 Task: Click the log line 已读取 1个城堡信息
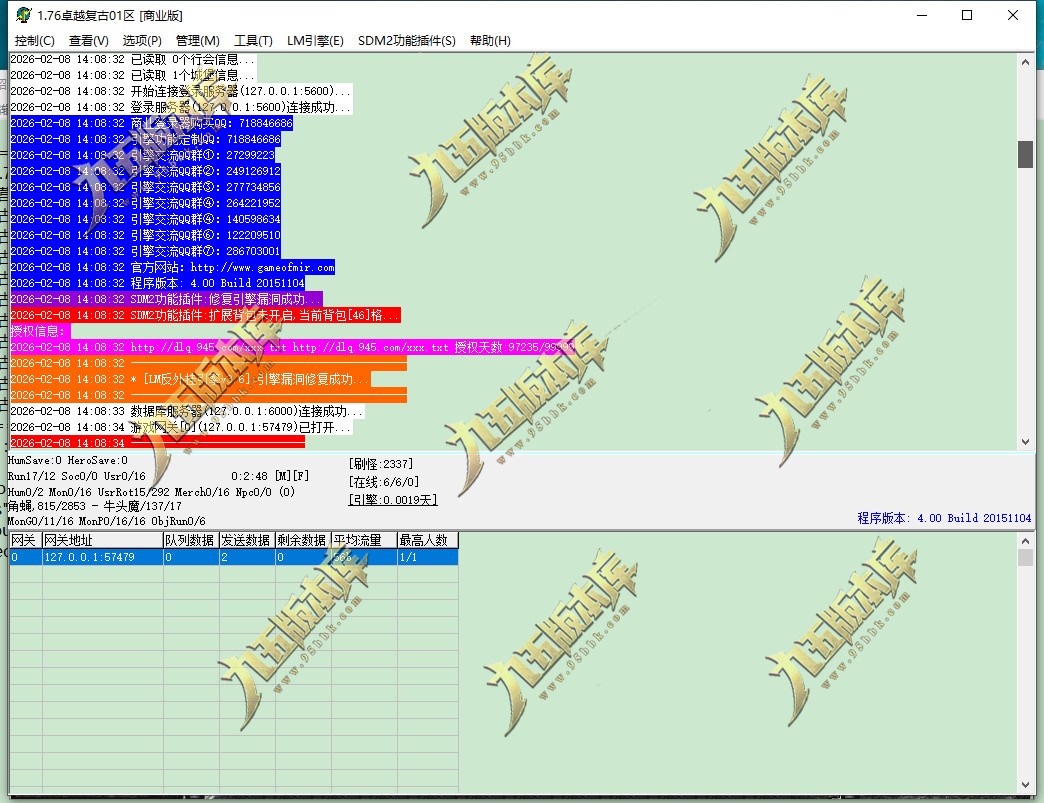coord(133,75)
